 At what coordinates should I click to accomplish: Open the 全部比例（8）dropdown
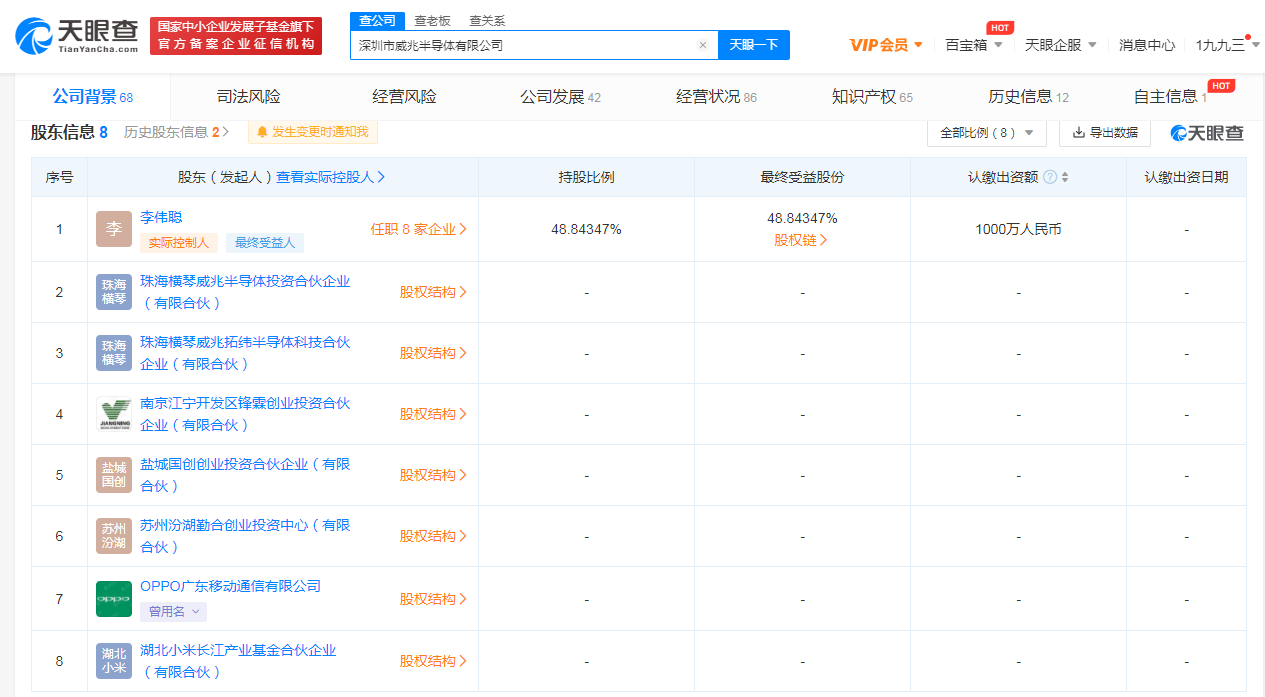click(986, 133)
